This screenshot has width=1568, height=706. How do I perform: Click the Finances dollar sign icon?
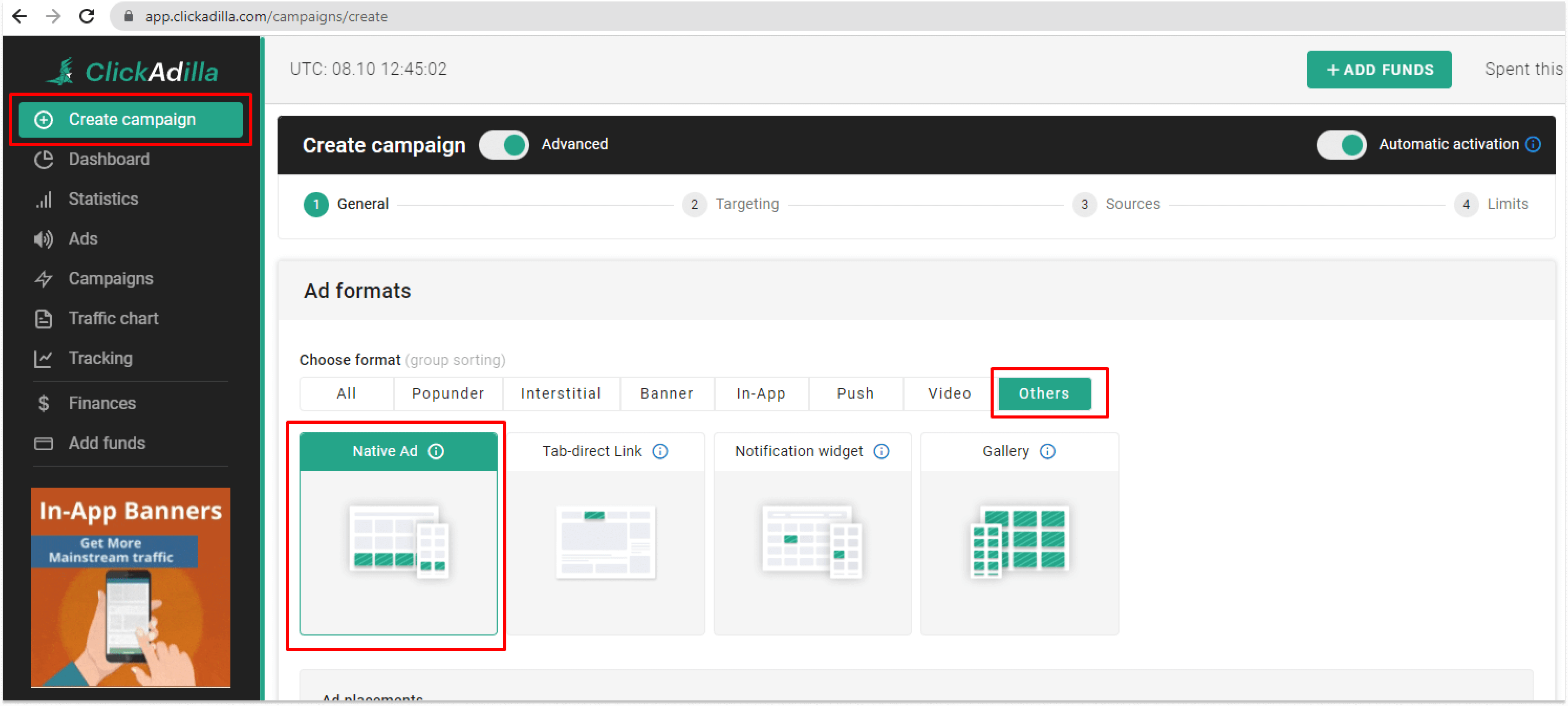(43, 403)
